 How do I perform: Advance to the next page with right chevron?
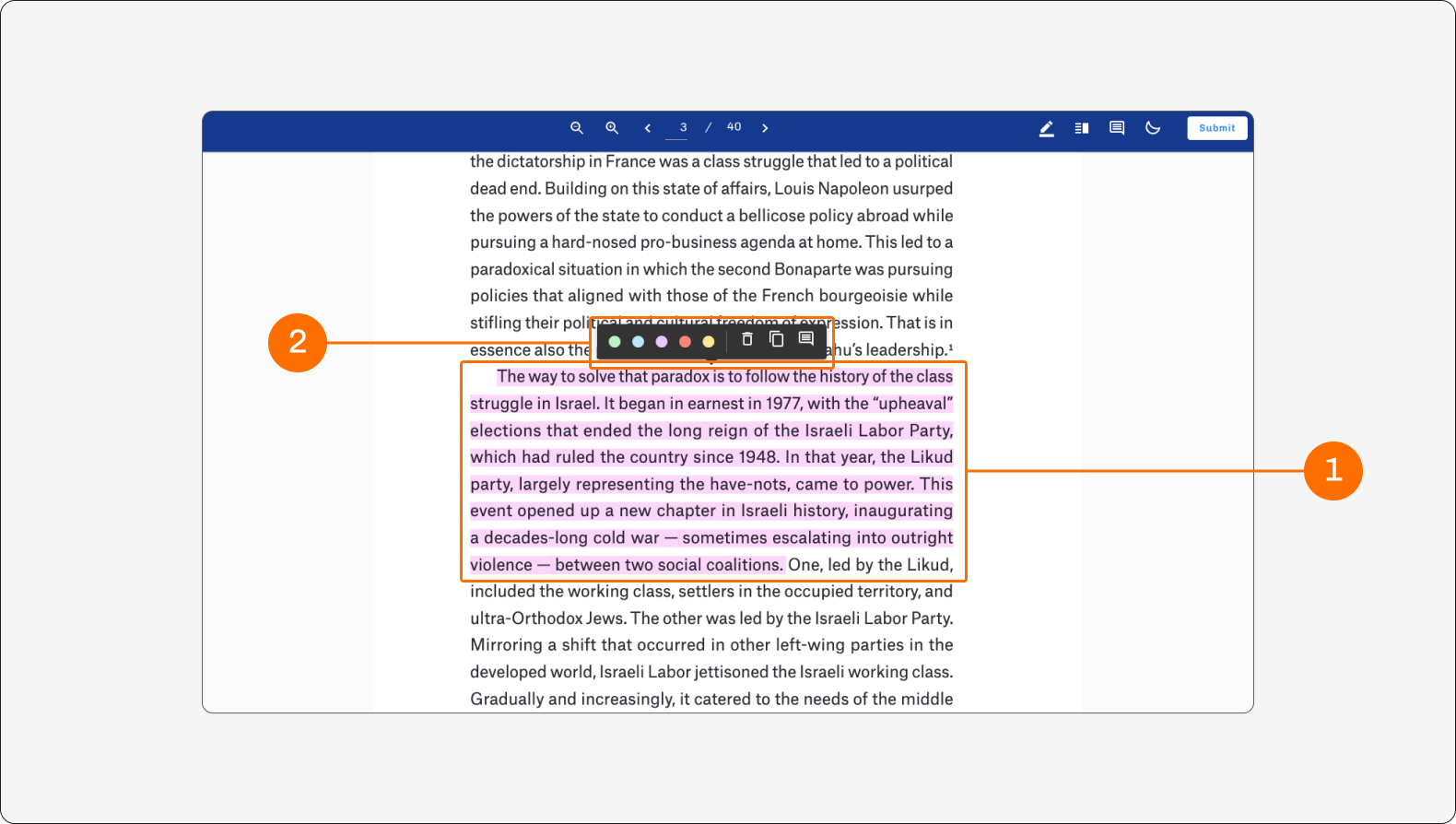click(765, 128)
